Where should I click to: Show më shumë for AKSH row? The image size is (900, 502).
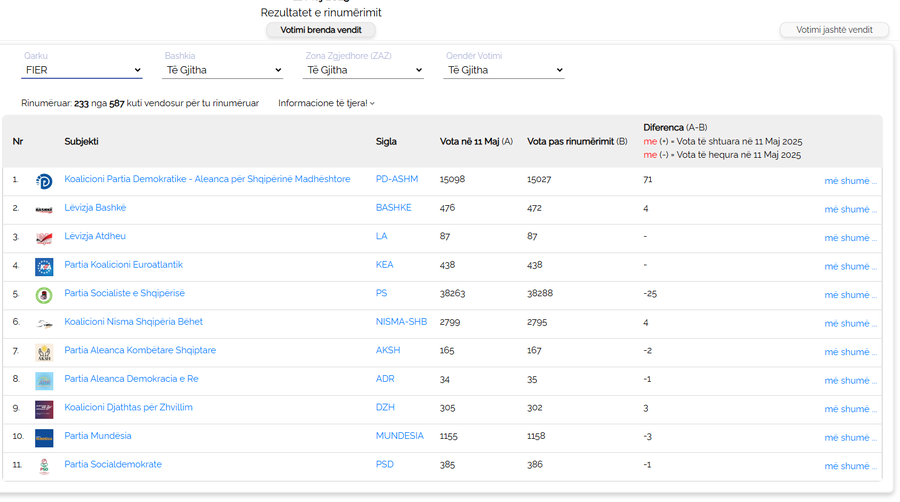[x=851, y=352]
